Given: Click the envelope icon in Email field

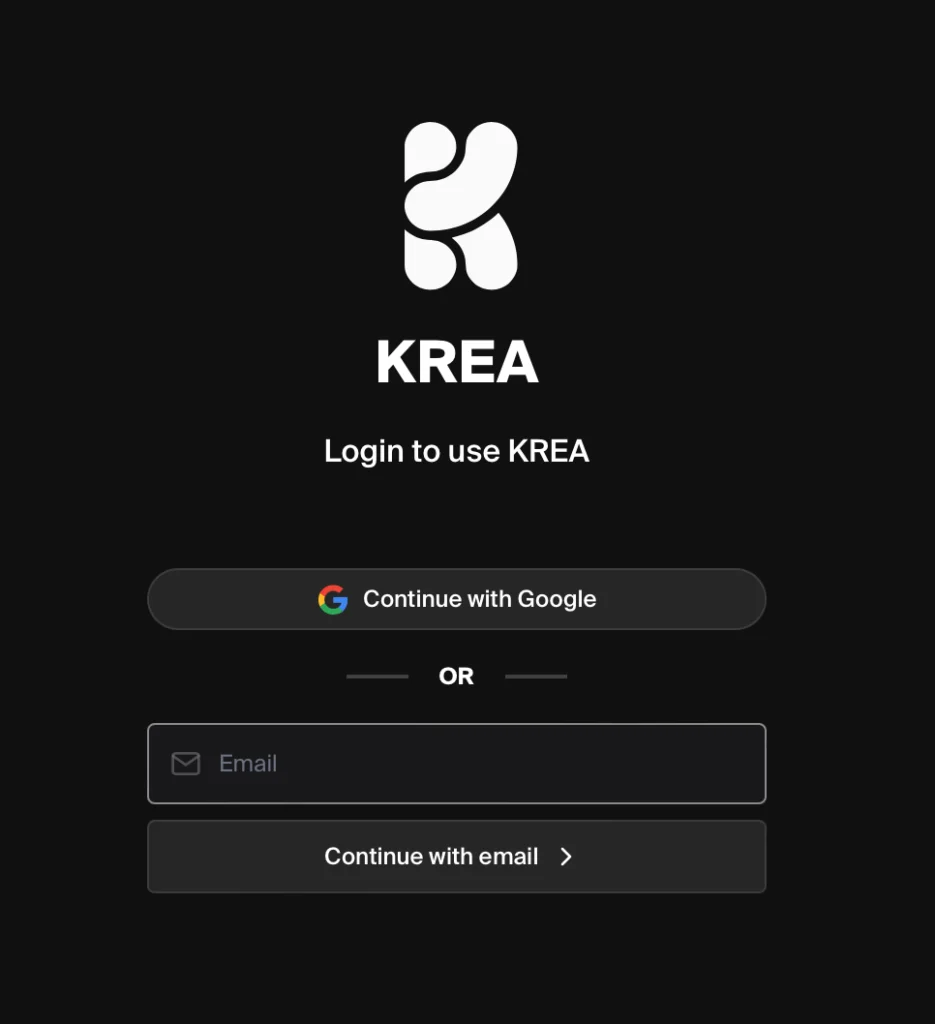Looking at the screenshot, I should point(185,763).
